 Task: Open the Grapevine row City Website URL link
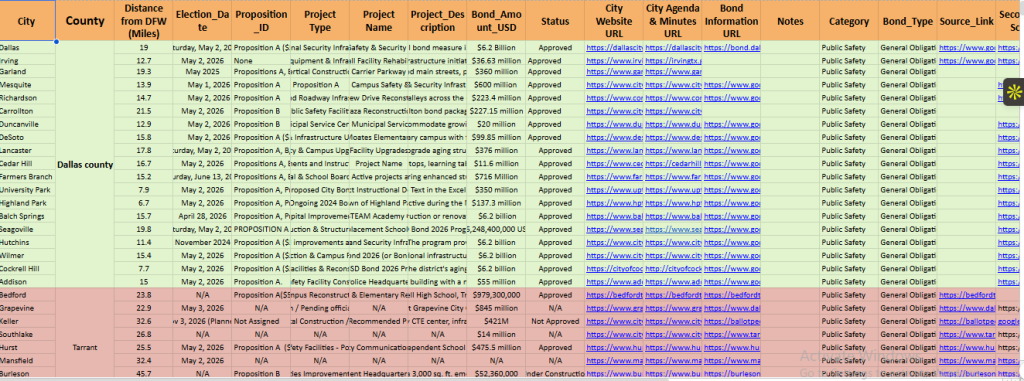coord(615,308)
